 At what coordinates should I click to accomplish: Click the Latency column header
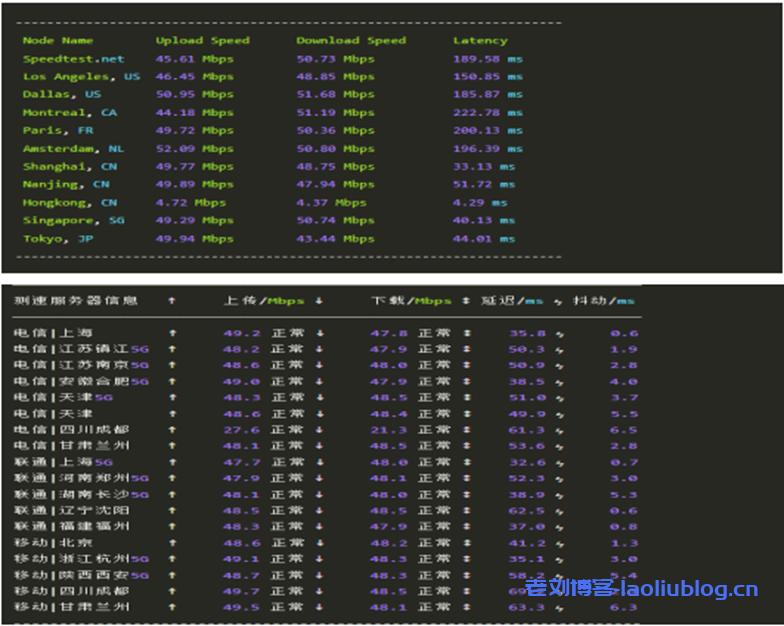click(480, 41)
